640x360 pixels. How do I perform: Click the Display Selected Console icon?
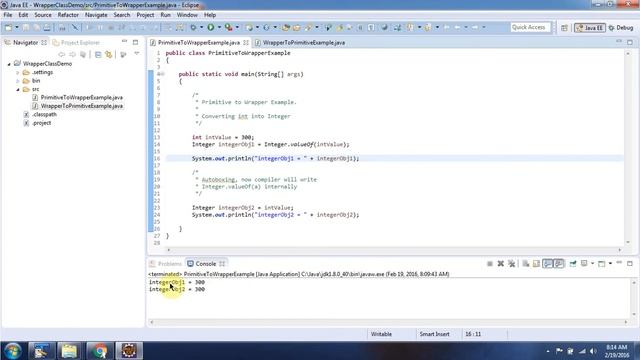click(x=584, y=264)
